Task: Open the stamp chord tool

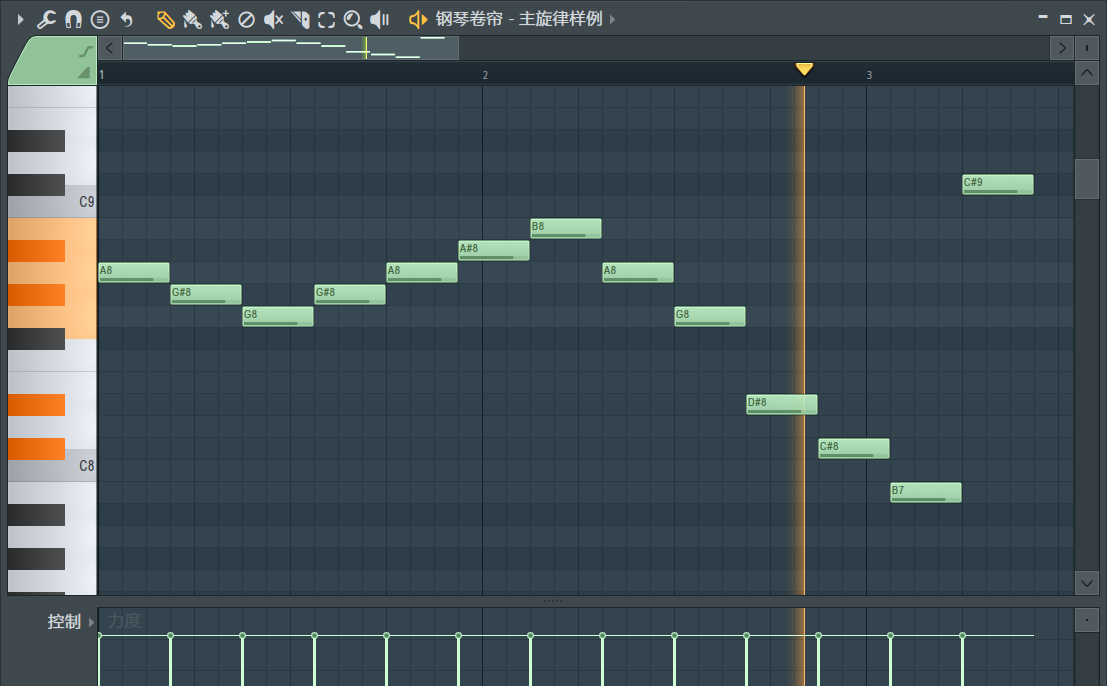Action: pyautogui.click(x=100, y=20)
